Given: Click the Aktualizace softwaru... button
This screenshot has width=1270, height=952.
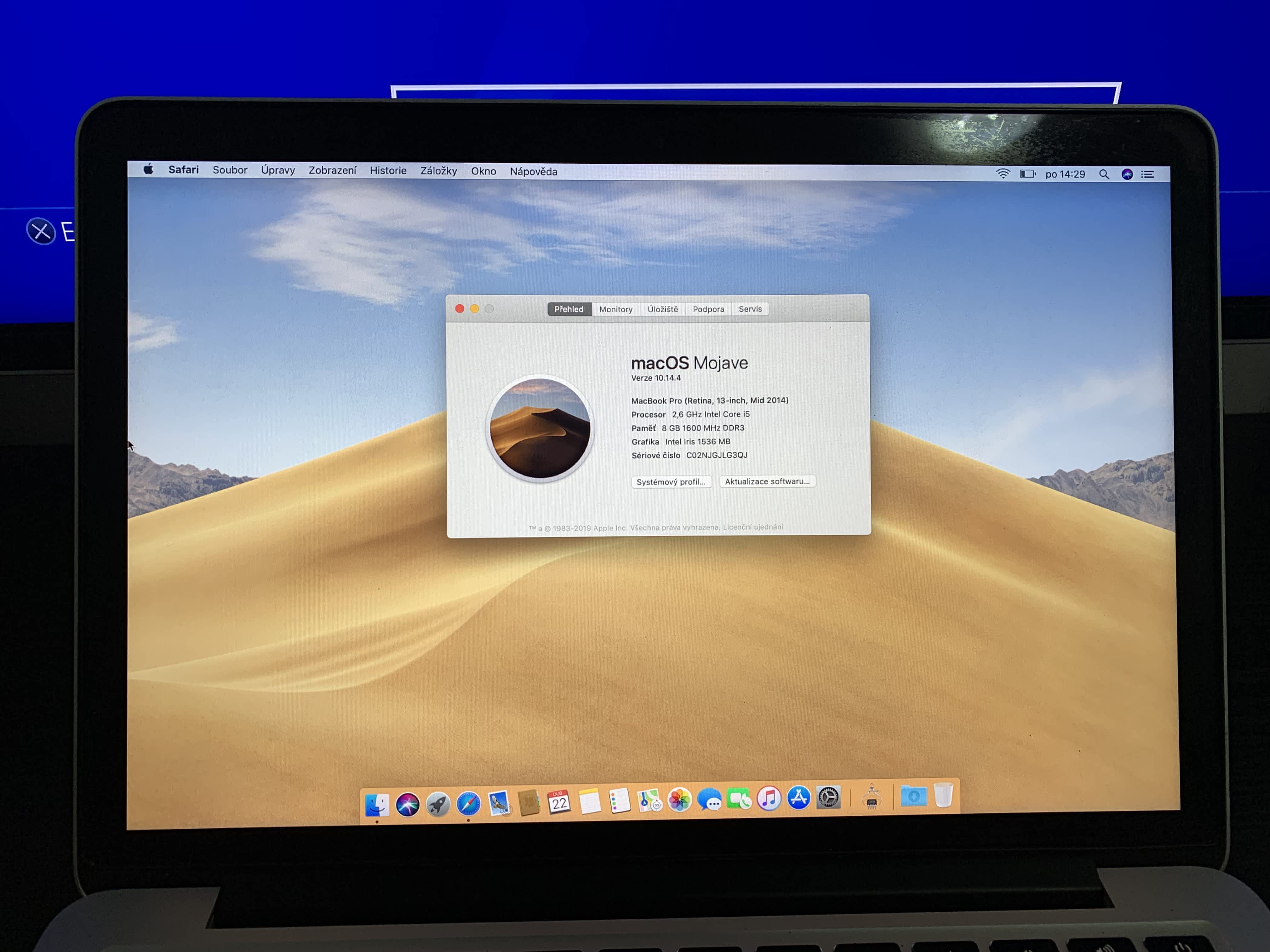Looking at the screenshot, I should [767, 481].
